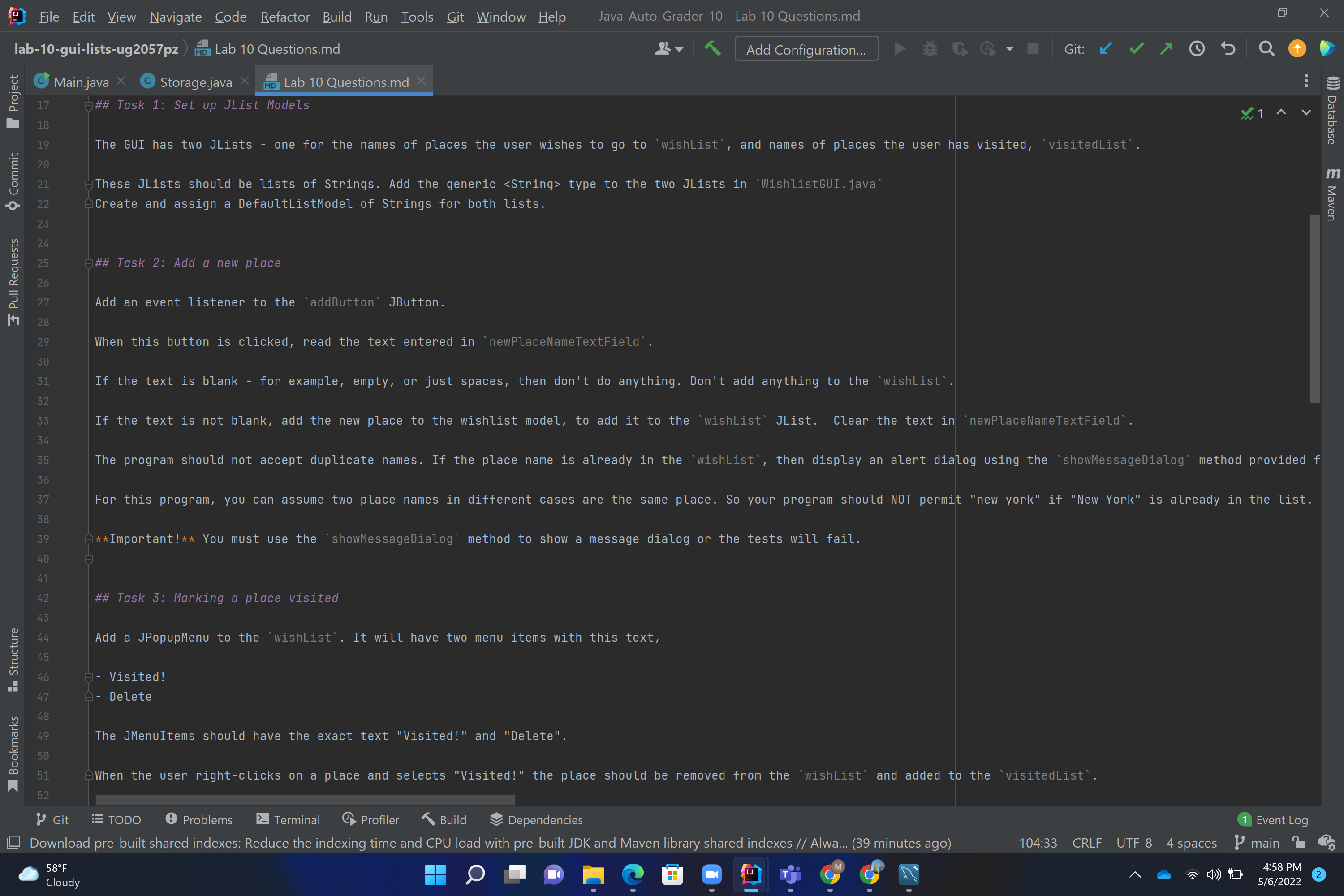Open Search Everywhere with the magnifier icon
Viewport: 1344px width, 896px height.
(1266, 48)
